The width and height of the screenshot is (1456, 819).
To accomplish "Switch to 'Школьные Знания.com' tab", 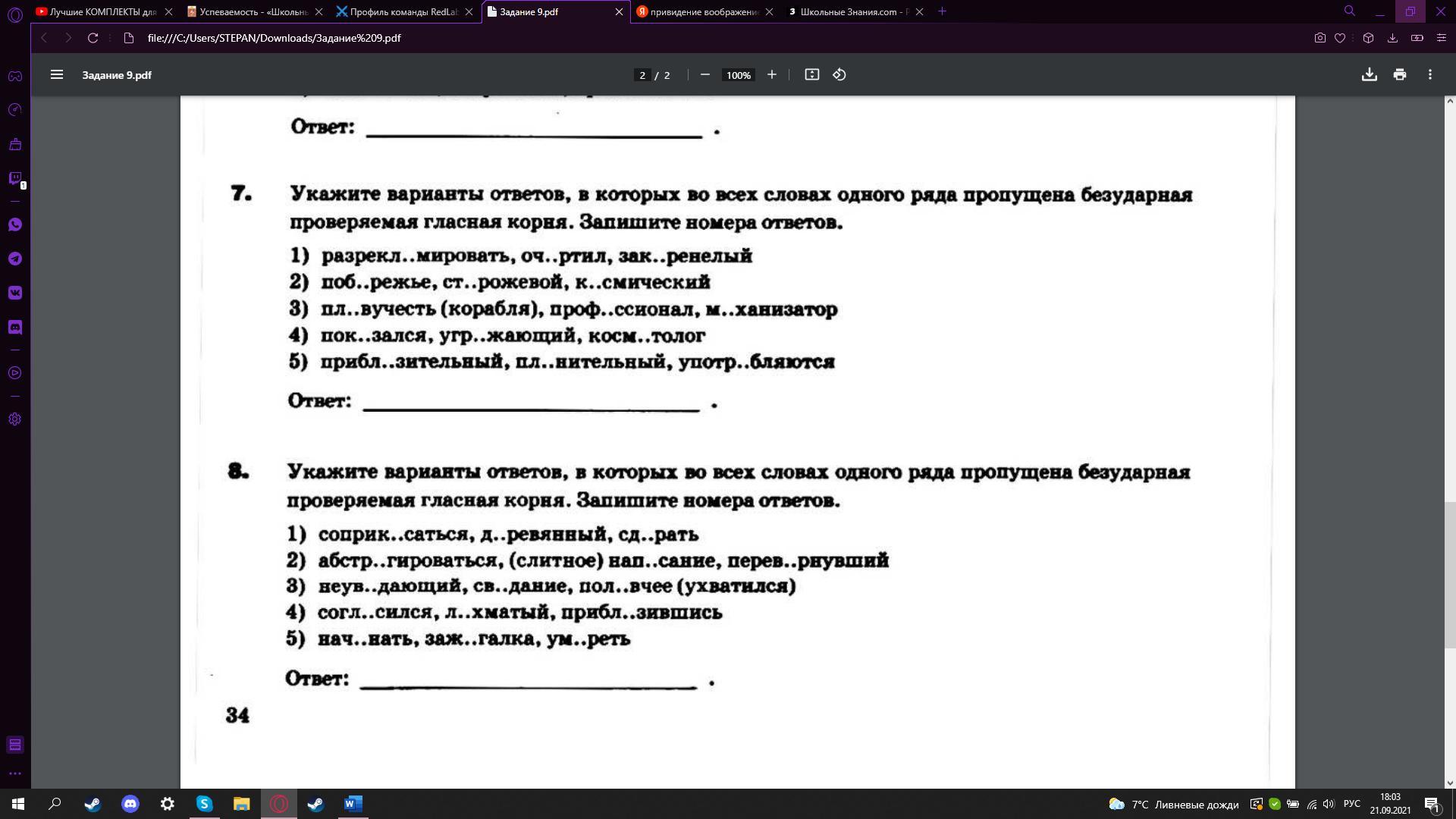I will [855, 11].
